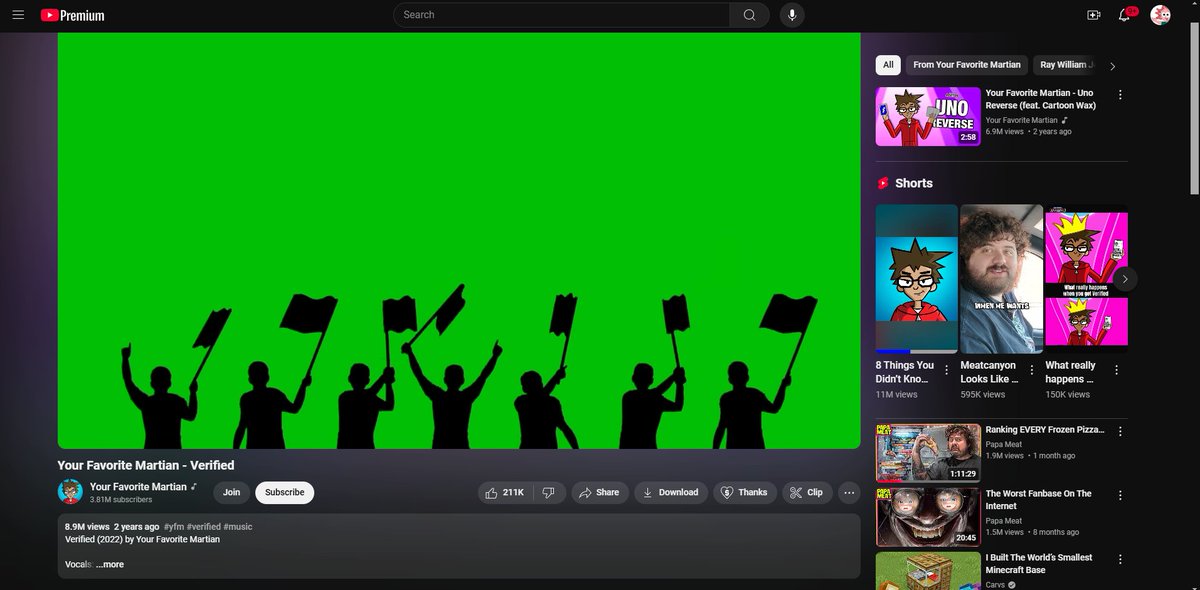
Task: Click the Join membership button
Action: point(231,492)
